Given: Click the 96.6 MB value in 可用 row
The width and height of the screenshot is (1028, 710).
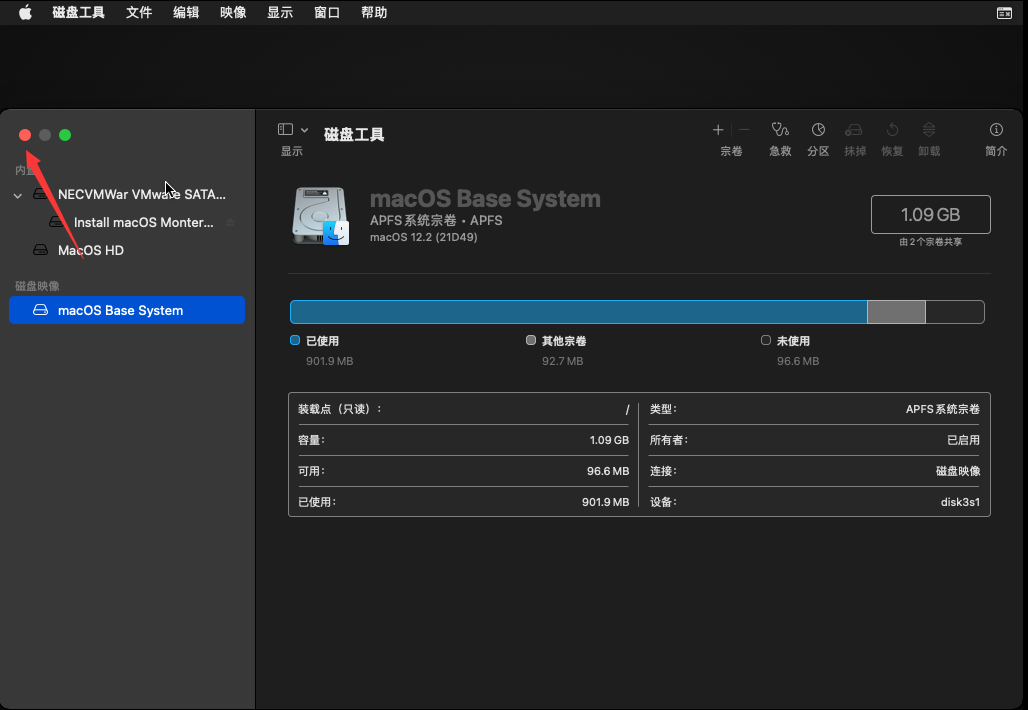Looking at the screenshot, I should pos(608,471).
